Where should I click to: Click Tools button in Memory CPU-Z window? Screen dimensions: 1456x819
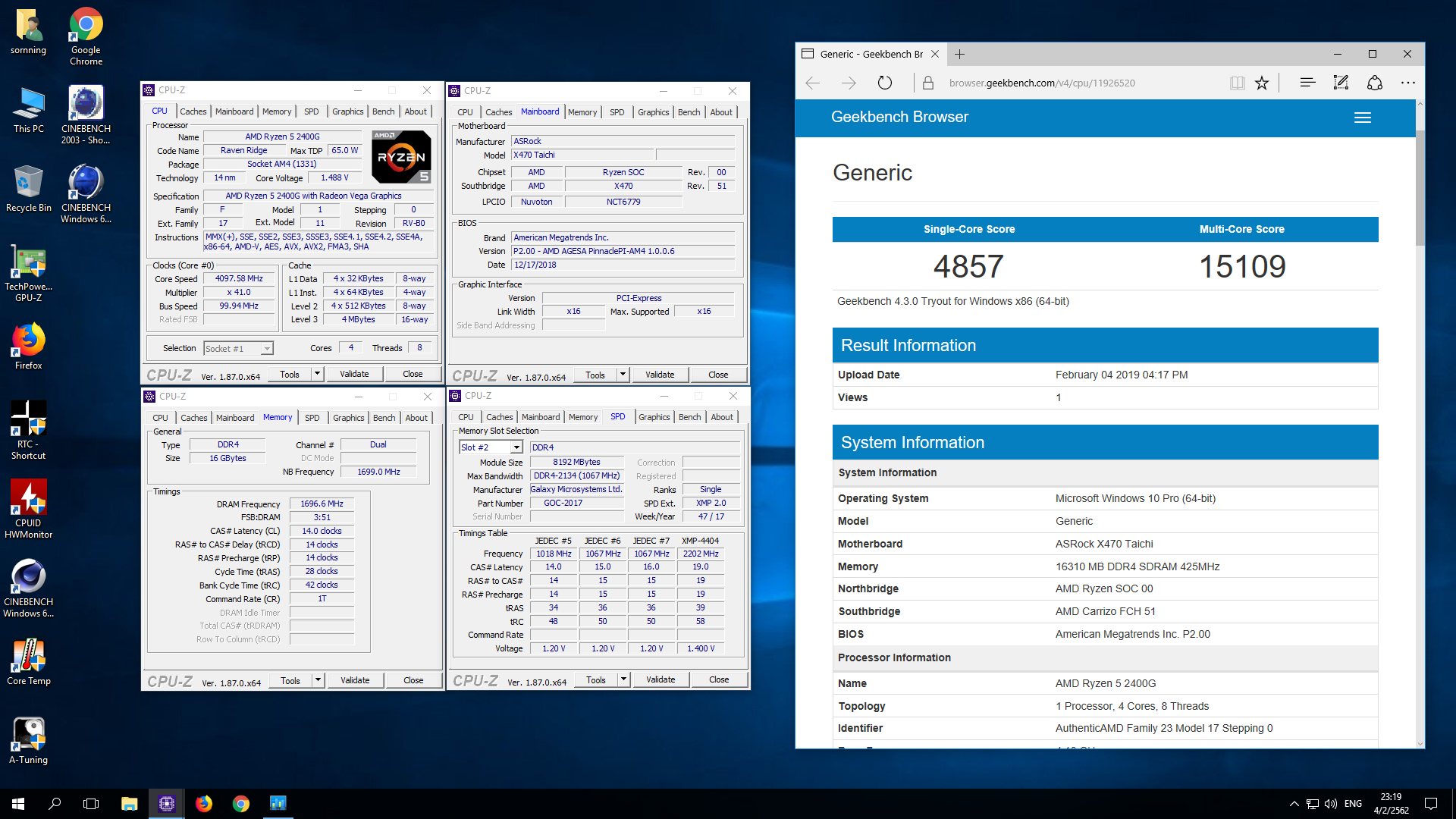[x=290, y=680]
